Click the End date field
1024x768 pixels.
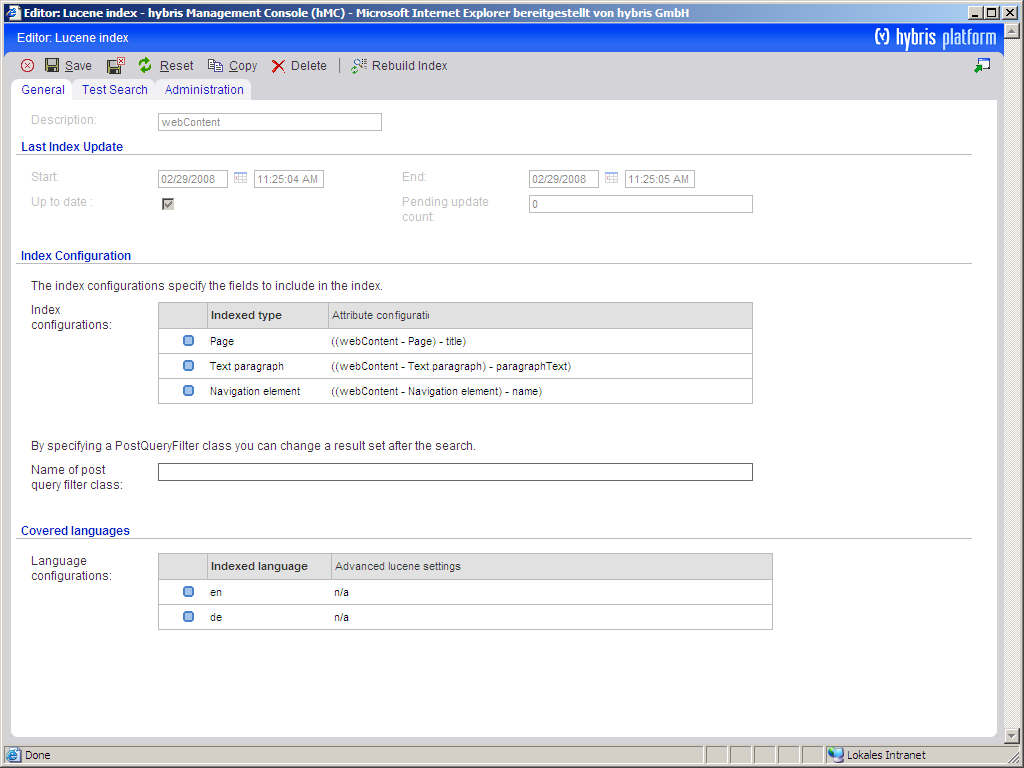564,179
